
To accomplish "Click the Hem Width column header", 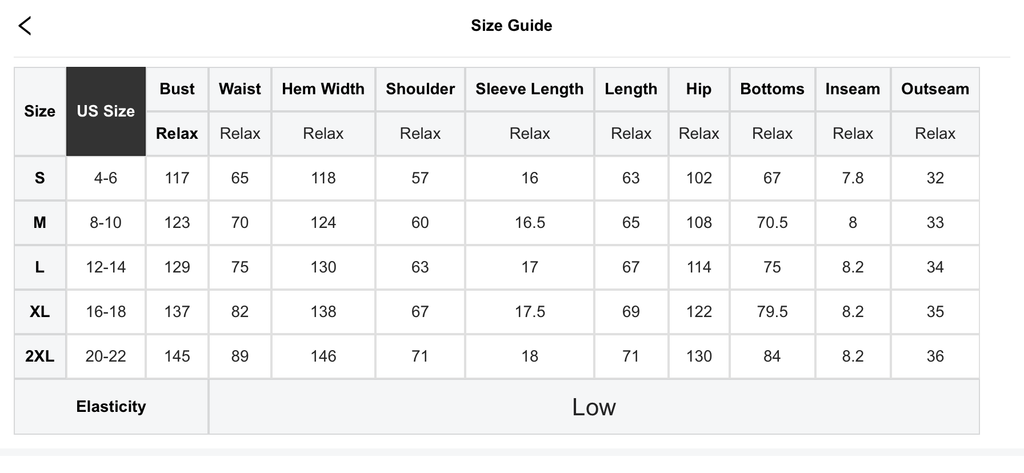I will (323, 89).
